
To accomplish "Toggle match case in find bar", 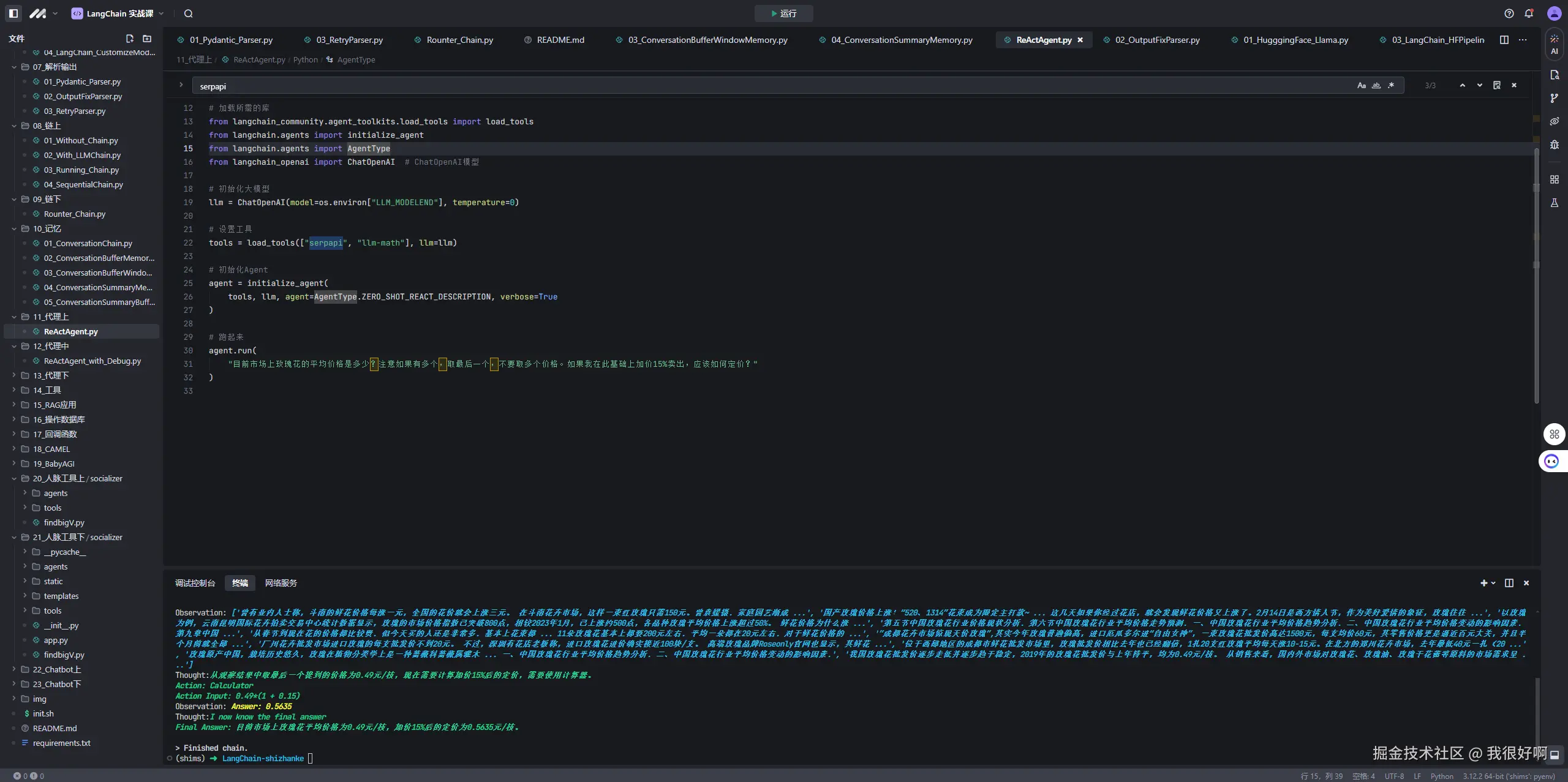I will pos(1361,86).
